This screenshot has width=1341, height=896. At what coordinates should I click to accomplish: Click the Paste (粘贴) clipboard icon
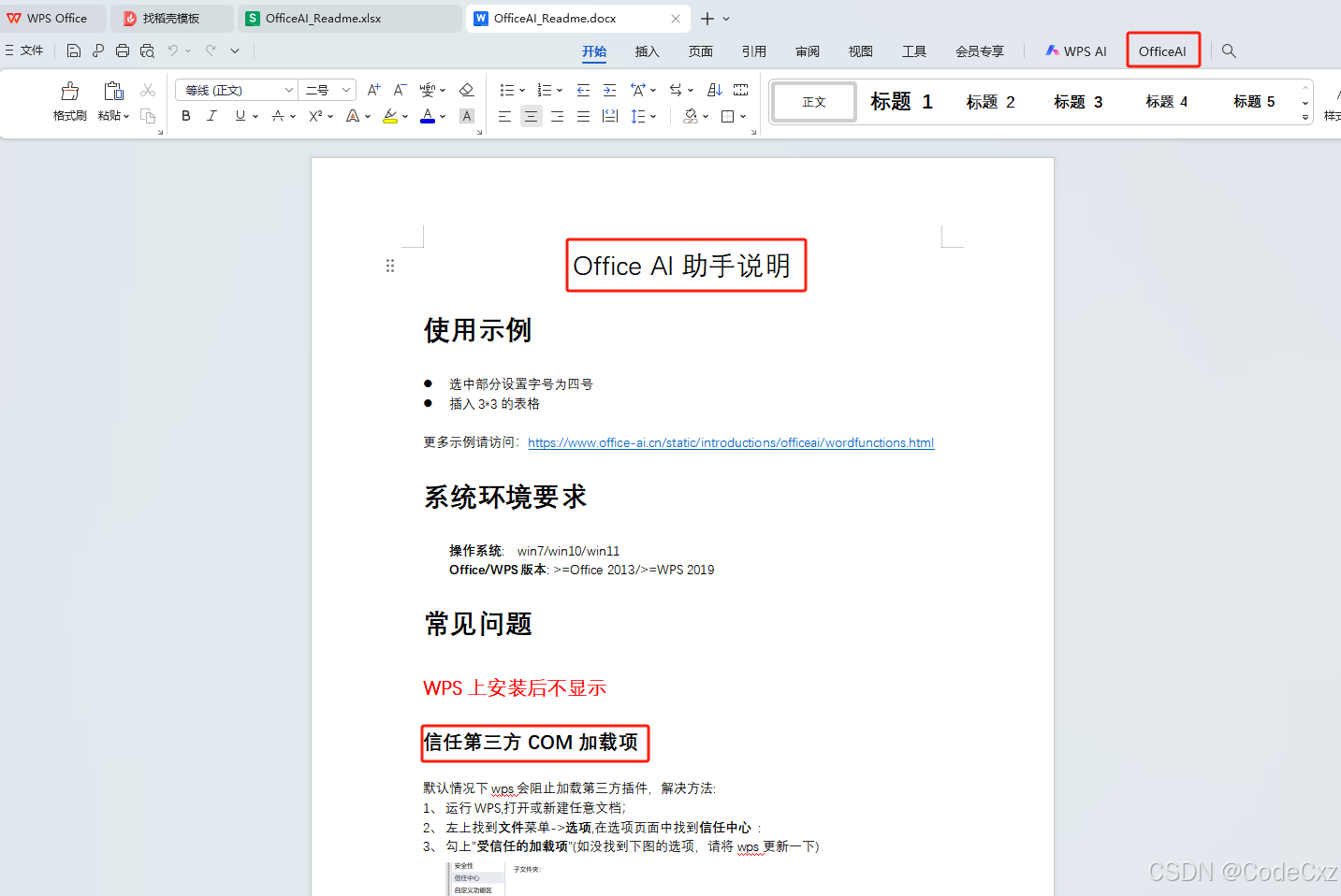tap(113, 91)
